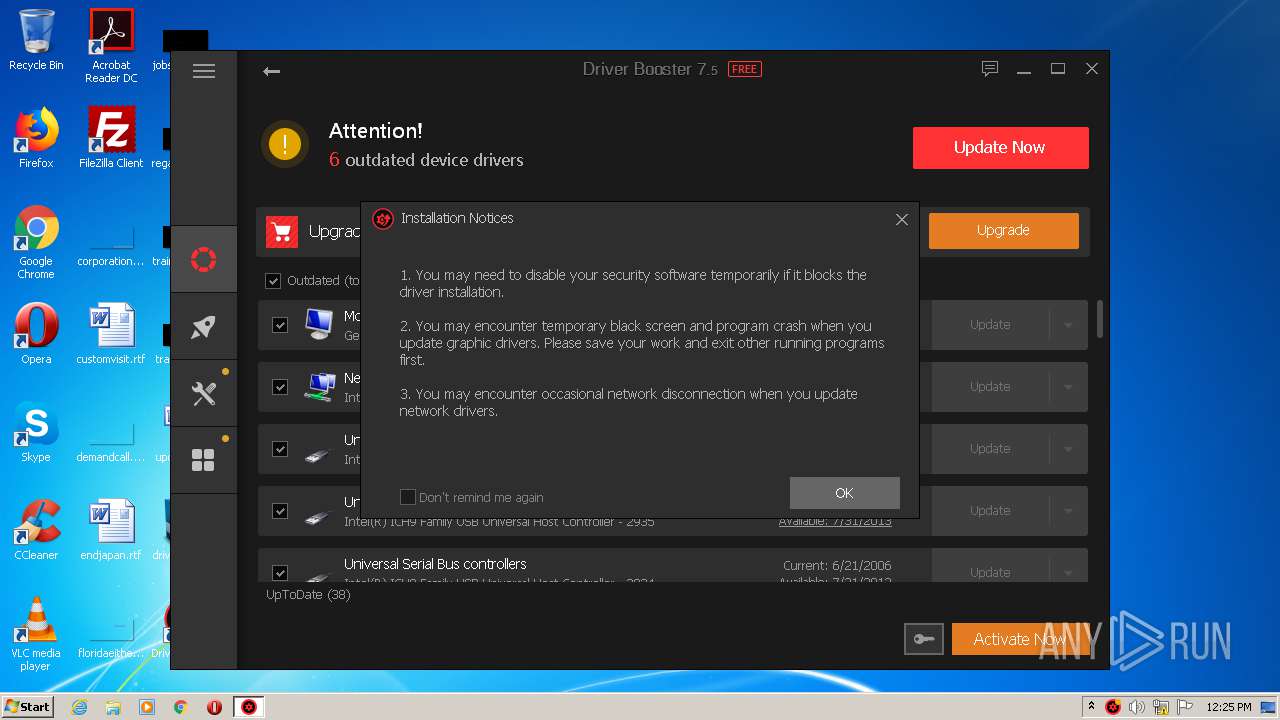The width and height of the screenshot is (1280, 720).
Task: Click the Driver Booster logo in the dialog title
Action: coord(383,219)
